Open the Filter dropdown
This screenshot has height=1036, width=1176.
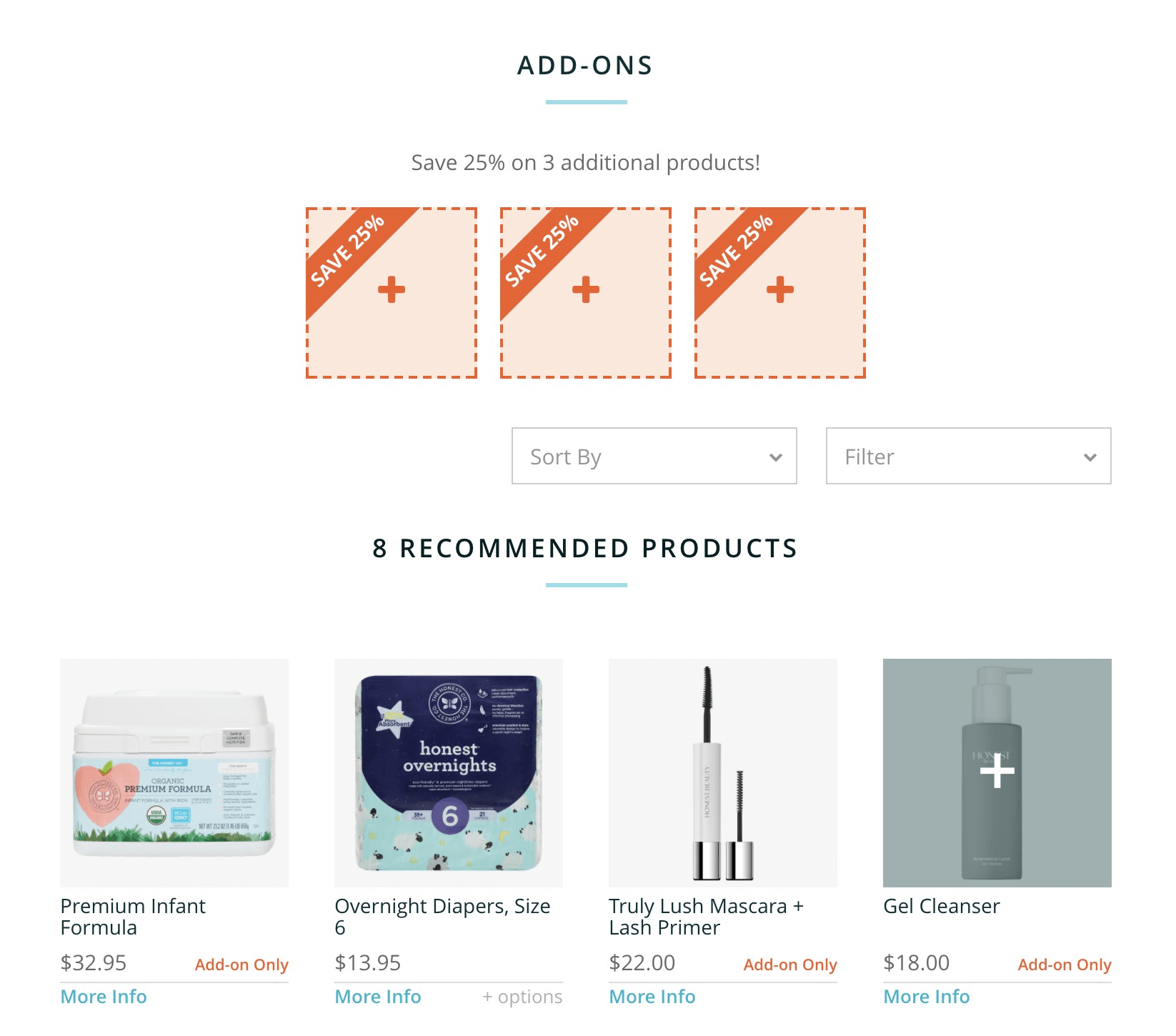[x=969, y=456]
